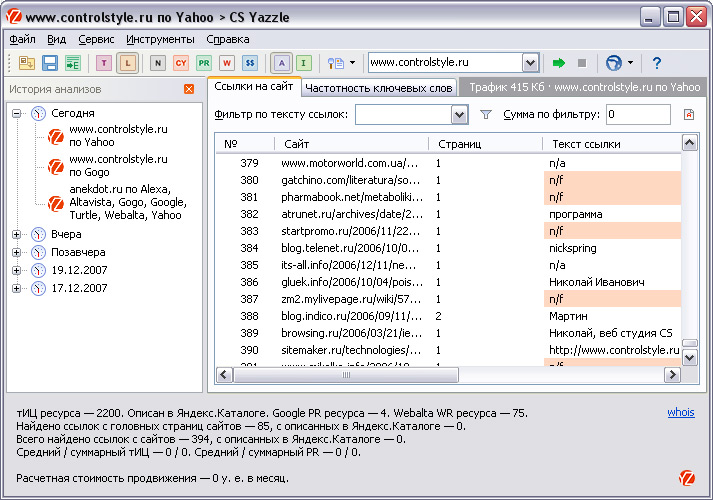Click the filter funnel icon
The width and height of the screenshot is (713, 500).
pos(487,115)
